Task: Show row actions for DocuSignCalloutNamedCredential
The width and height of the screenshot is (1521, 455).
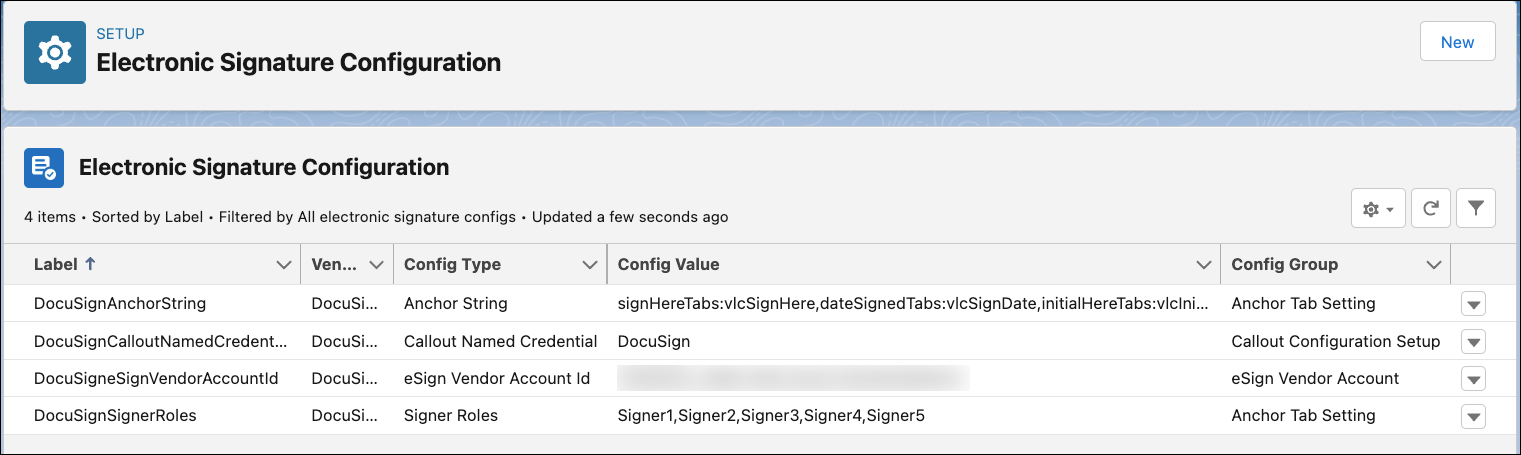Action: tap(1473, 342)
